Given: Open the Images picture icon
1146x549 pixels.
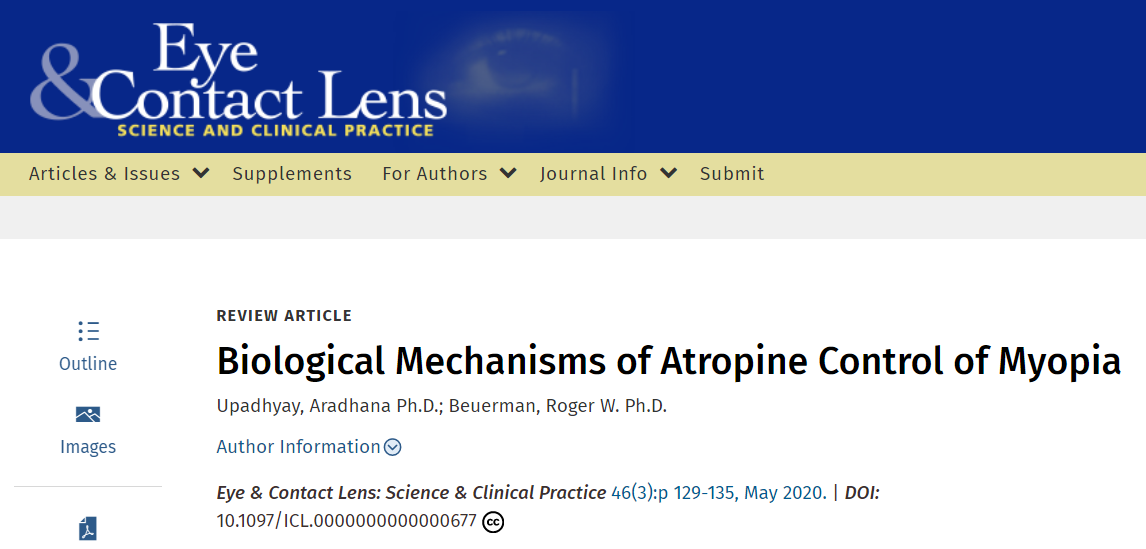Looking at the screenshot, I should (x=88, y=414).
